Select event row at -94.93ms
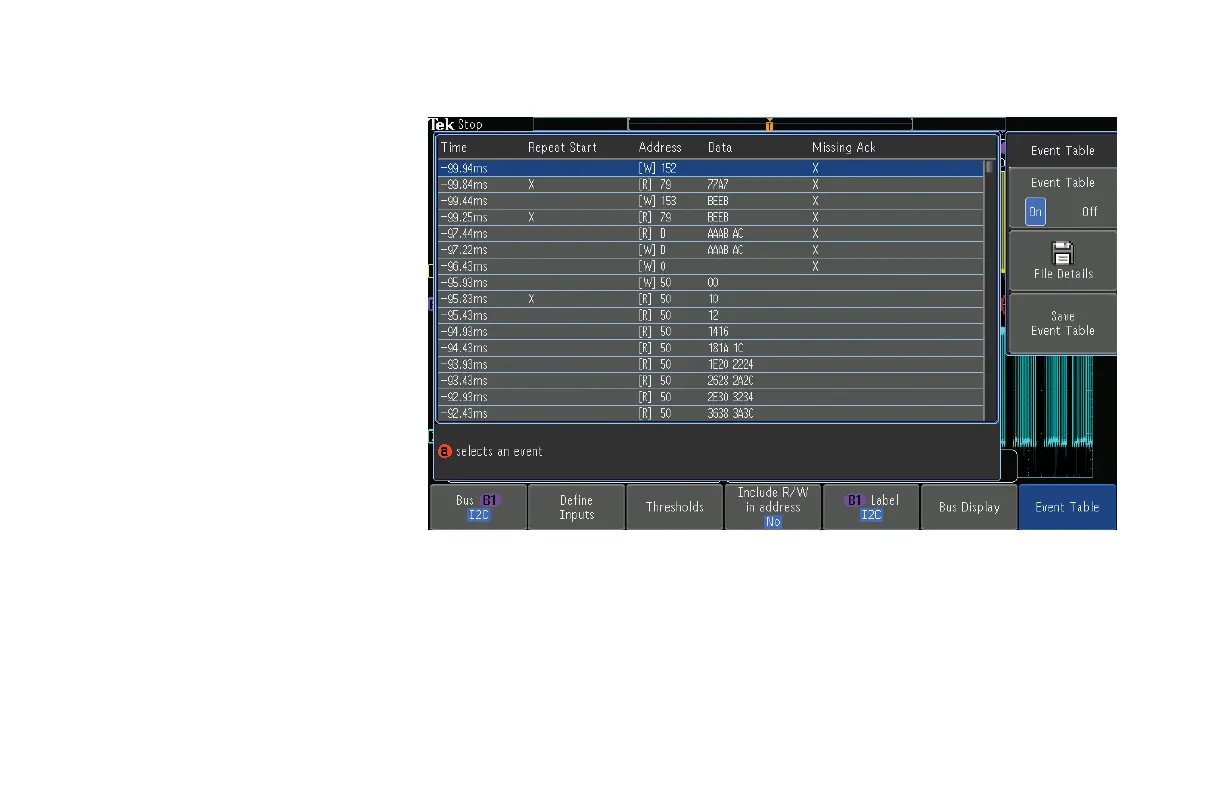The width and height of the screenshot is (1224, 792). (710, 332)
